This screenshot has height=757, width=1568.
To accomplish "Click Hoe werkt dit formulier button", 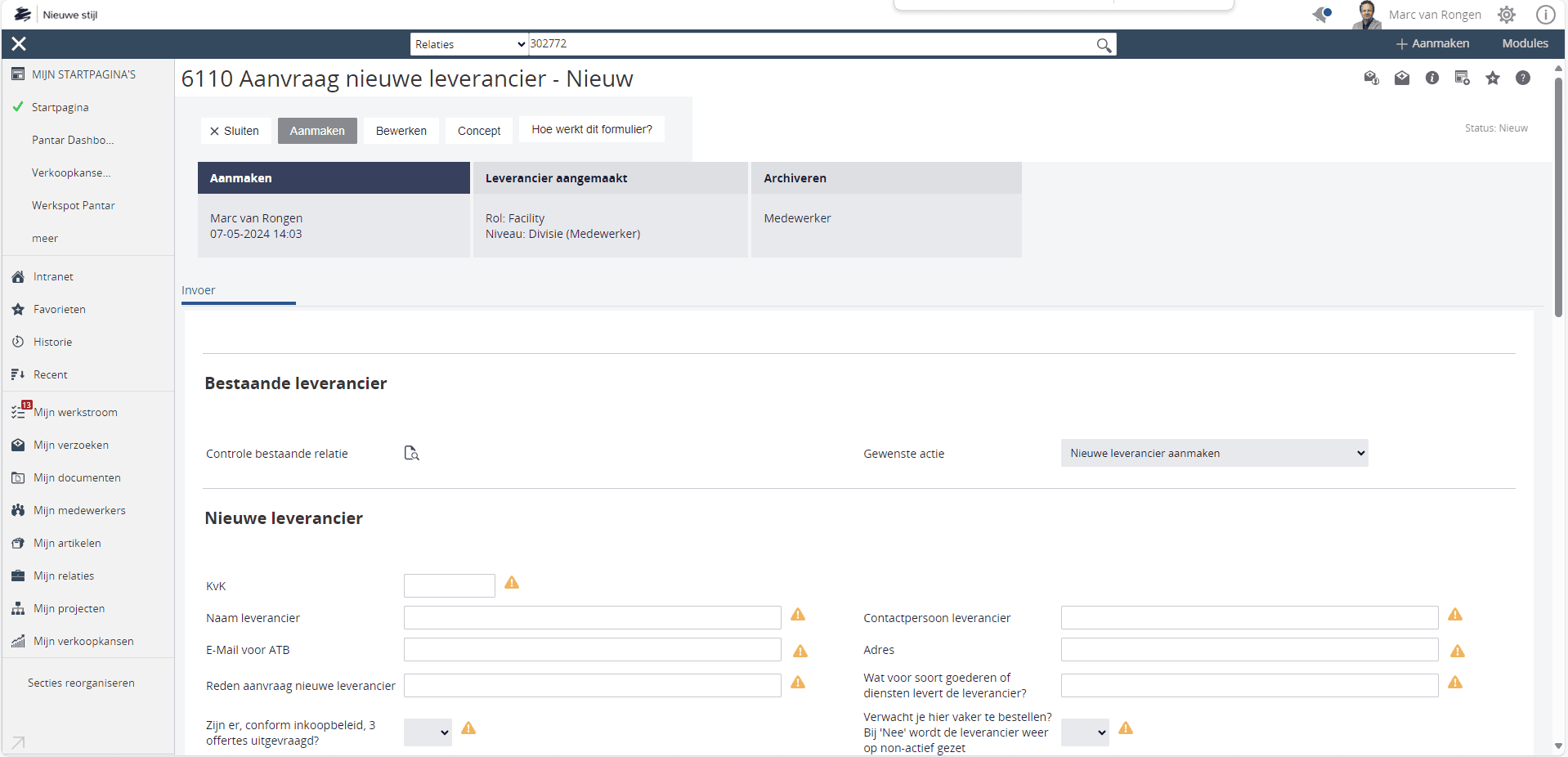I will (x=591, y=129).
